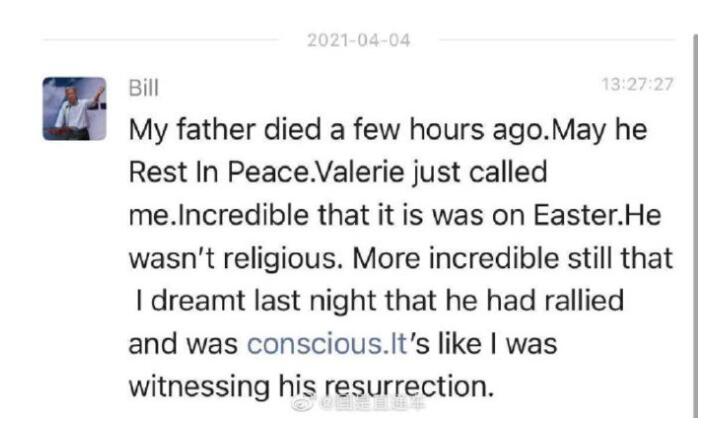Click the 2021-04-04 date separator

(x=359, y=40)
